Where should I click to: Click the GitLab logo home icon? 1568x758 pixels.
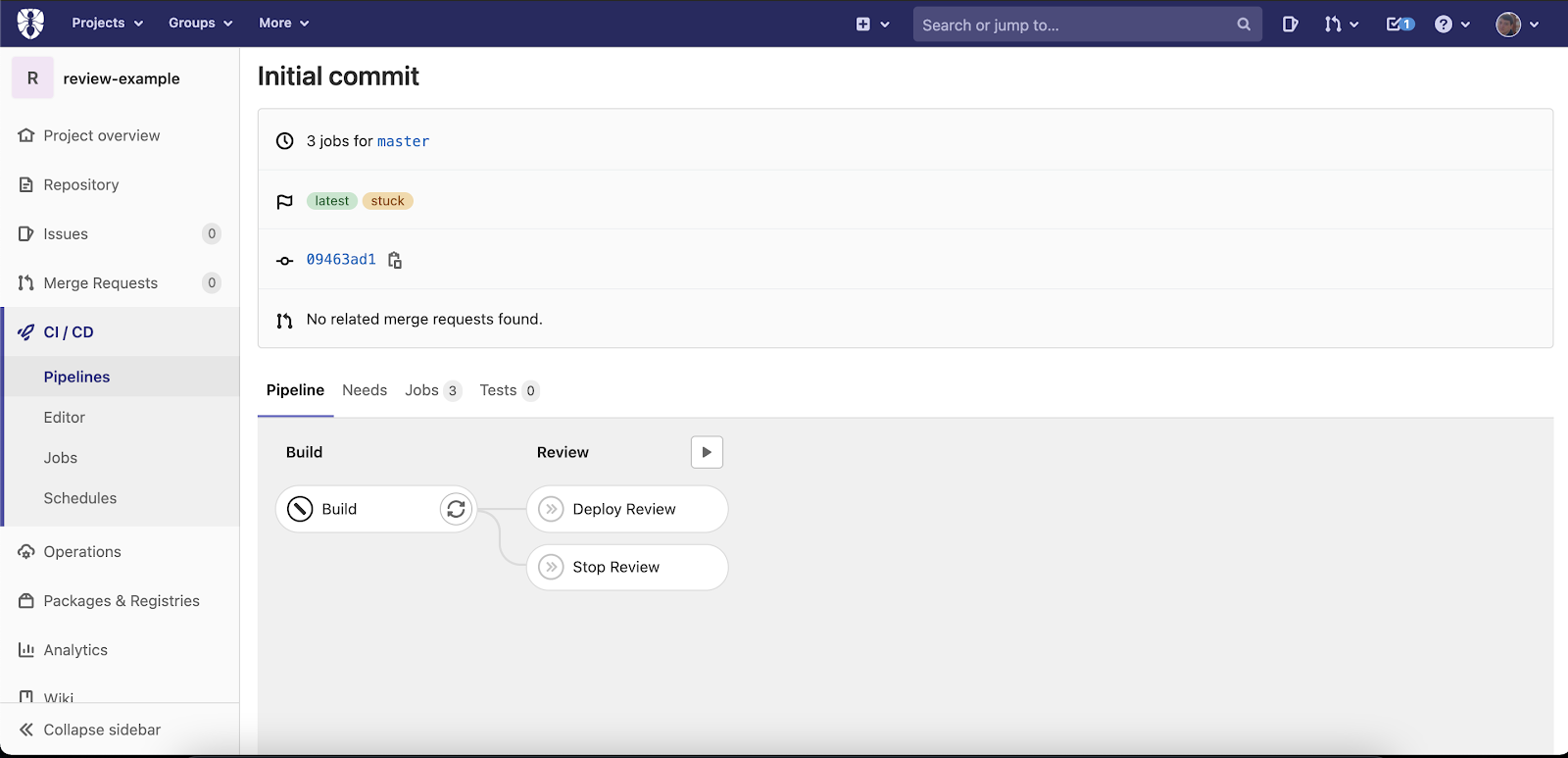click(30, 24)
